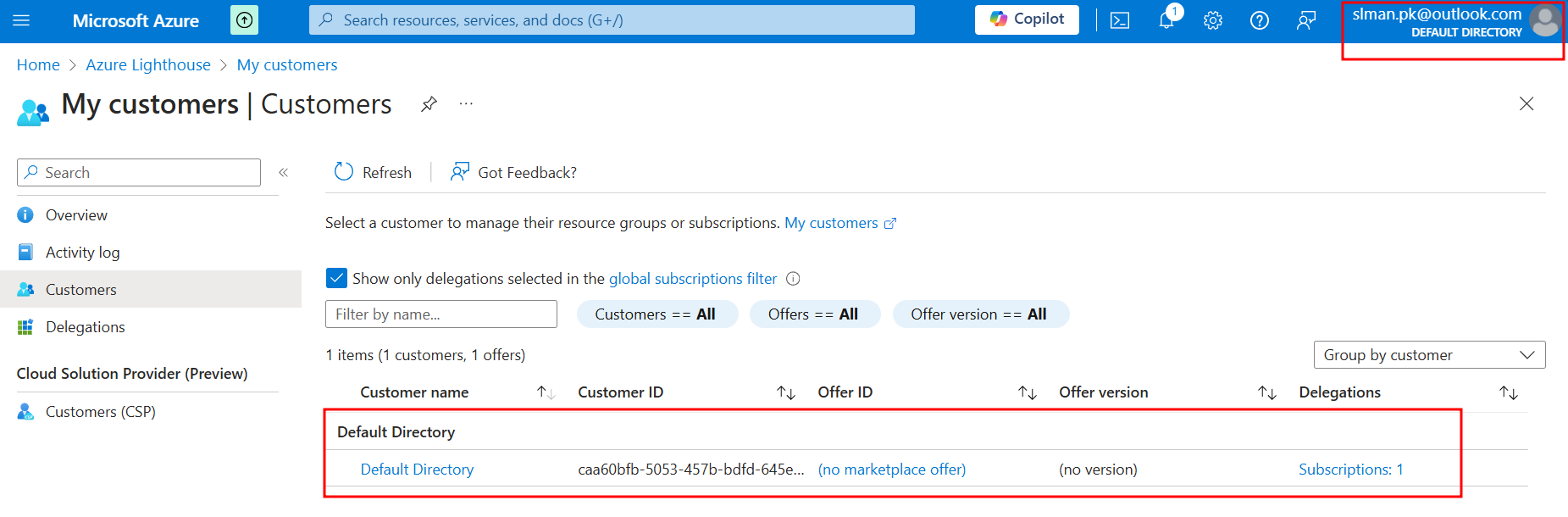Click the Delegations grid icon
The height and width of the screenshot is (517, 1568).
tap(25, 327)
